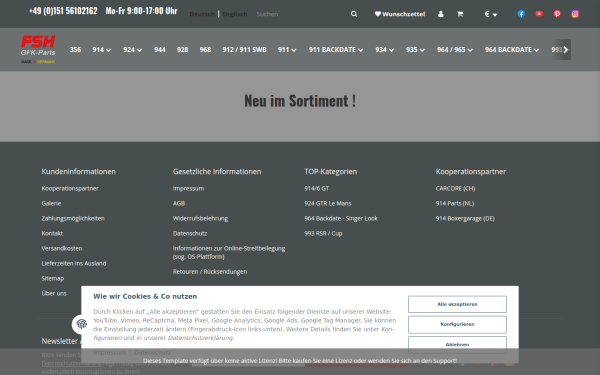
Task: Open CARCORE (CH) partner link
Action: [455, 188]
